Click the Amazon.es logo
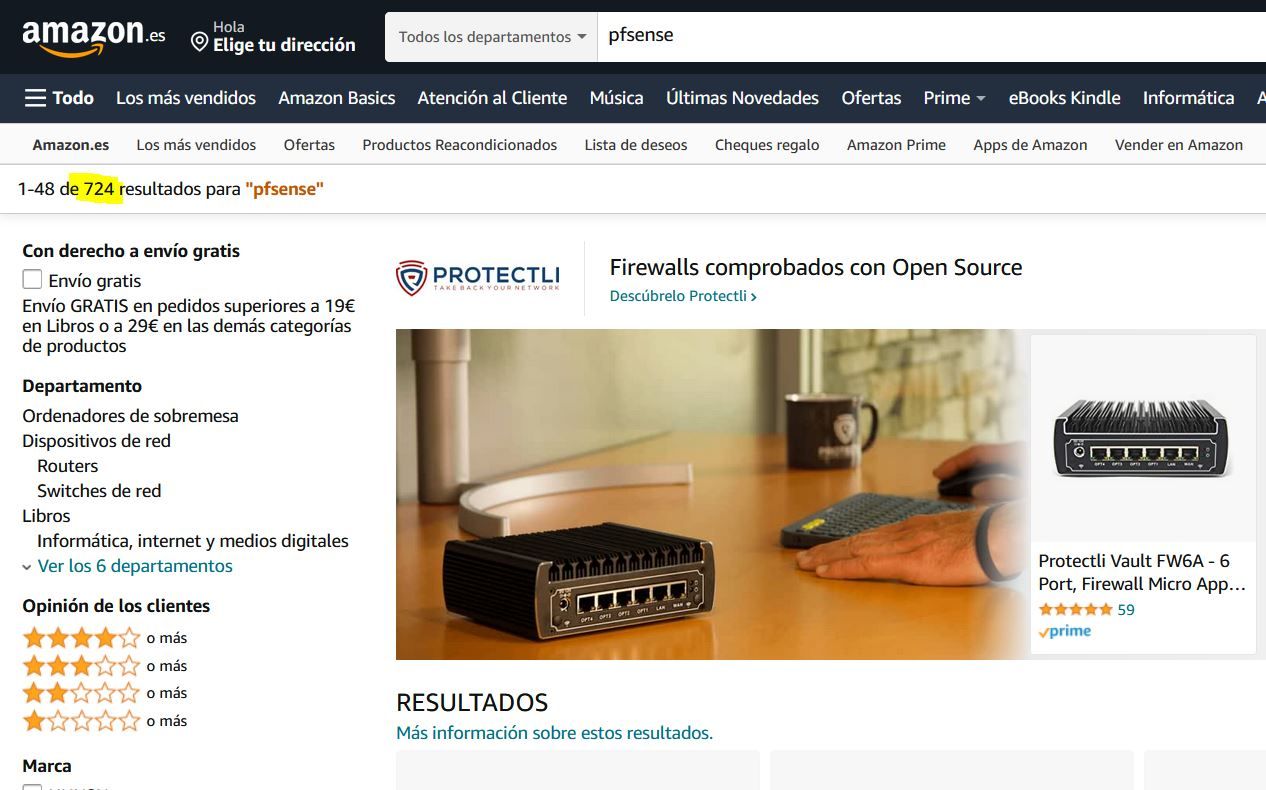1266x790 pixels. (93, 37)
